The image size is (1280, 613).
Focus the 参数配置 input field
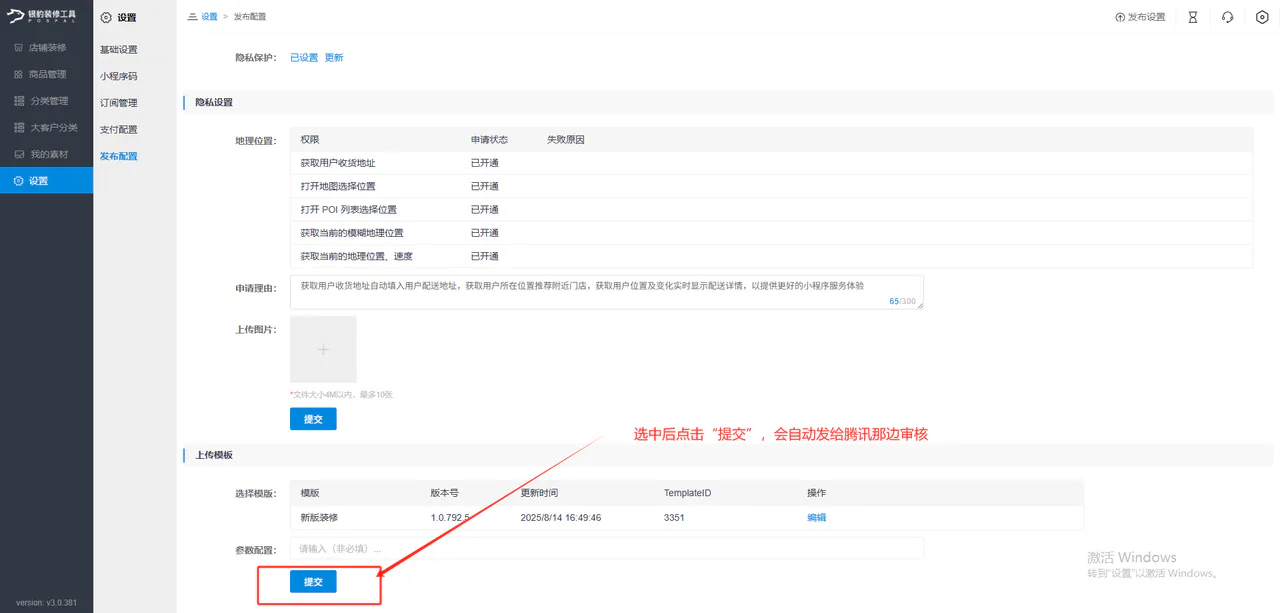pyautogui.click(x=607, y=548)
